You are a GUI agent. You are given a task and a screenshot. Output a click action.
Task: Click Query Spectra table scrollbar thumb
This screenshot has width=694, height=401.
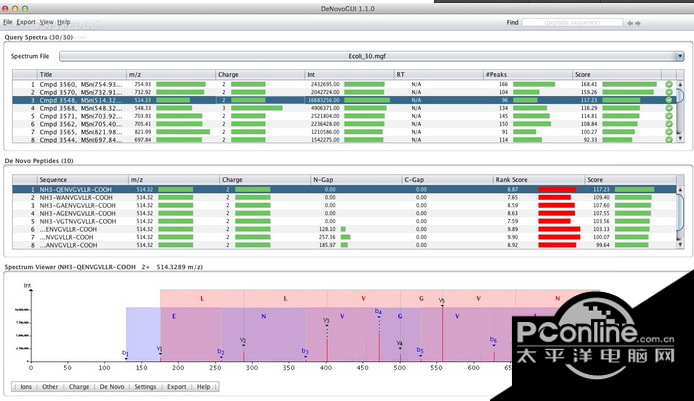tap(680, 96)
